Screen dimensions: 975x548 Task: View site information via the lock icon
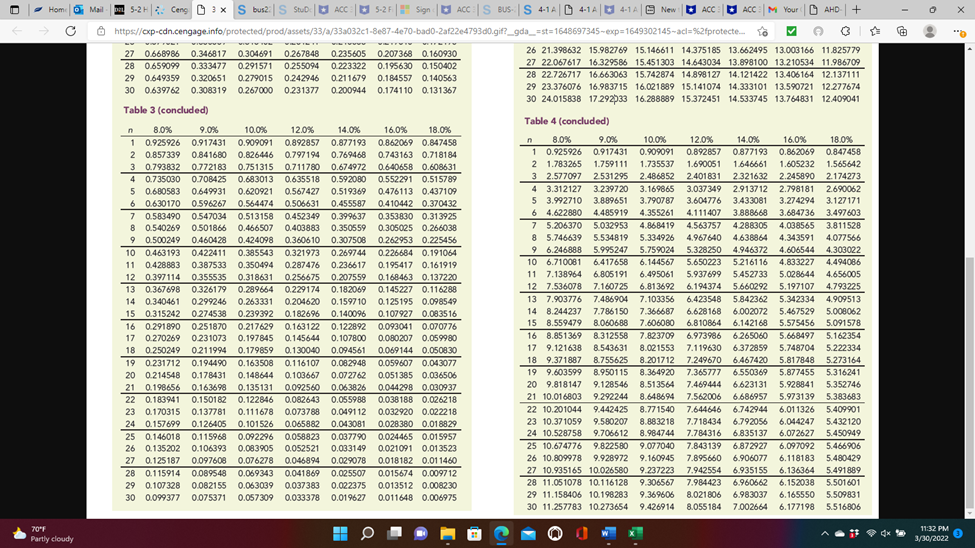[101, 31]
